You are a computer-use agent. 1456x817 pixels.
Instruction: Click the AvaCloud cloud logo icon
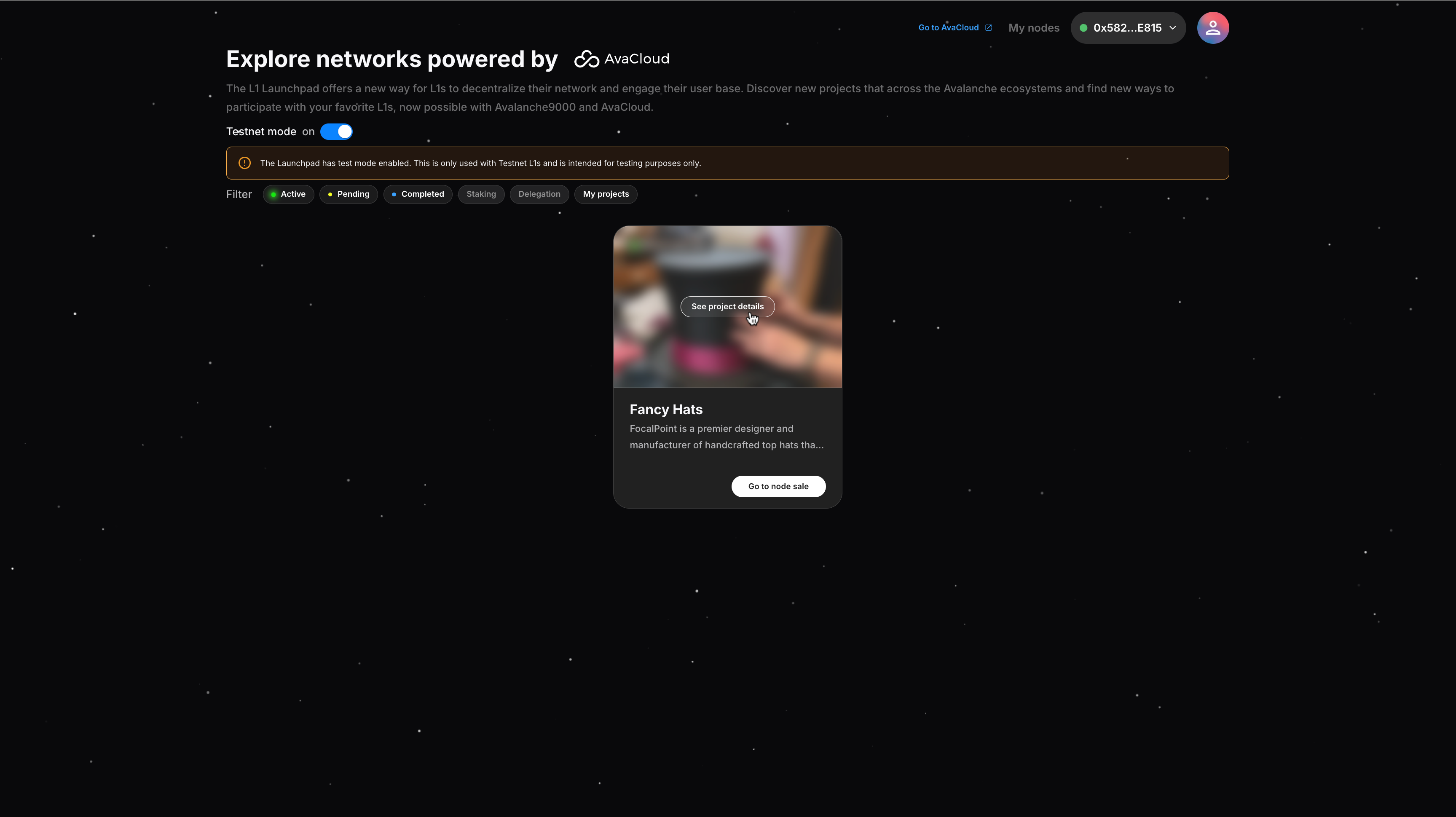click(586, 59)
